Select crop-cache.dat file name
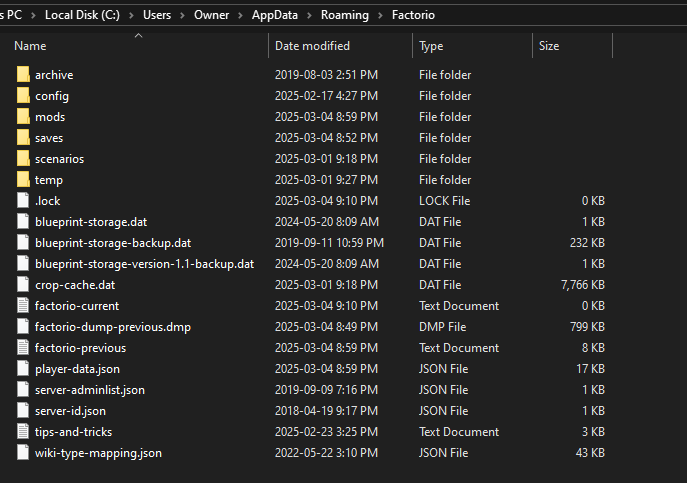The image size is (687, 483). 75,285
